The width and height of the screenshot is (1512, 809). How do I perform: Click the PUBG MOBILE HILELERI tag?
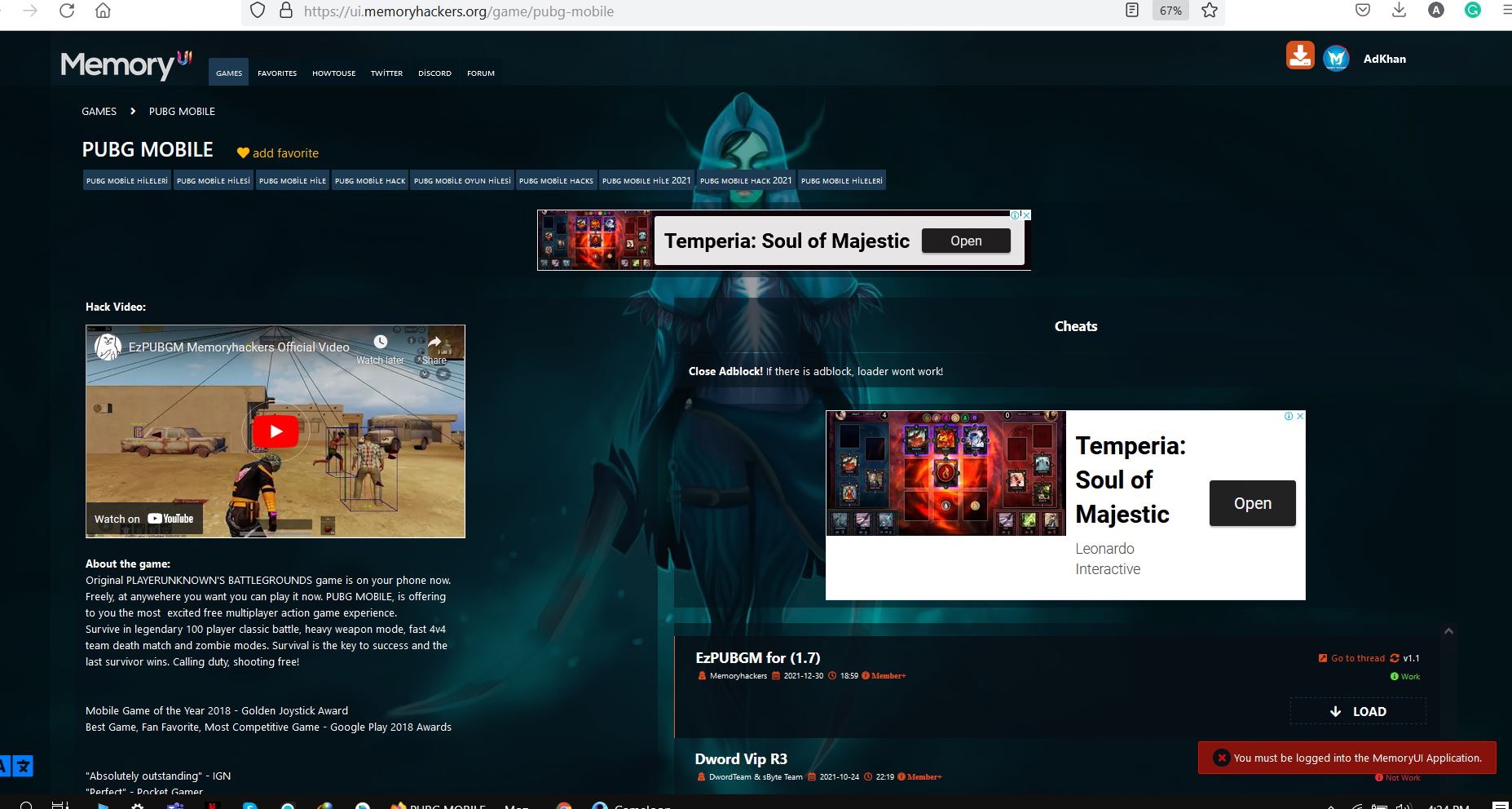click(127, 180)
